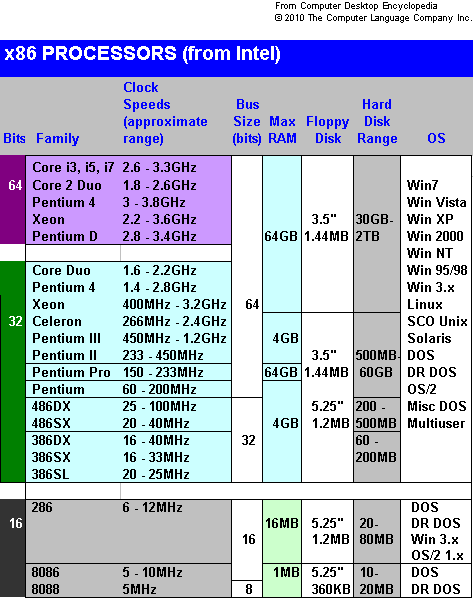This screenshot has width=473, height=602.
Task: Select the Pentium Pro family entry
Action: pyautogui.click(x=71, y=372)
